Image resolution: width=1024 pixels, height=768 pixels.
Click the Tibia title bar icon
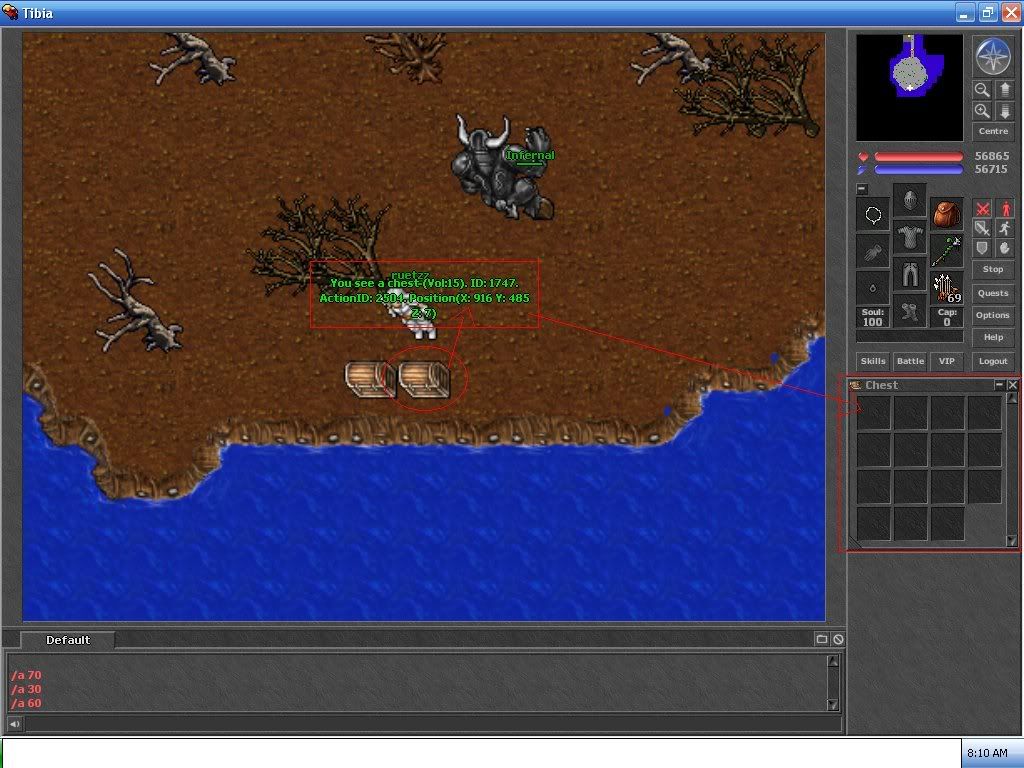pos(10,12)
